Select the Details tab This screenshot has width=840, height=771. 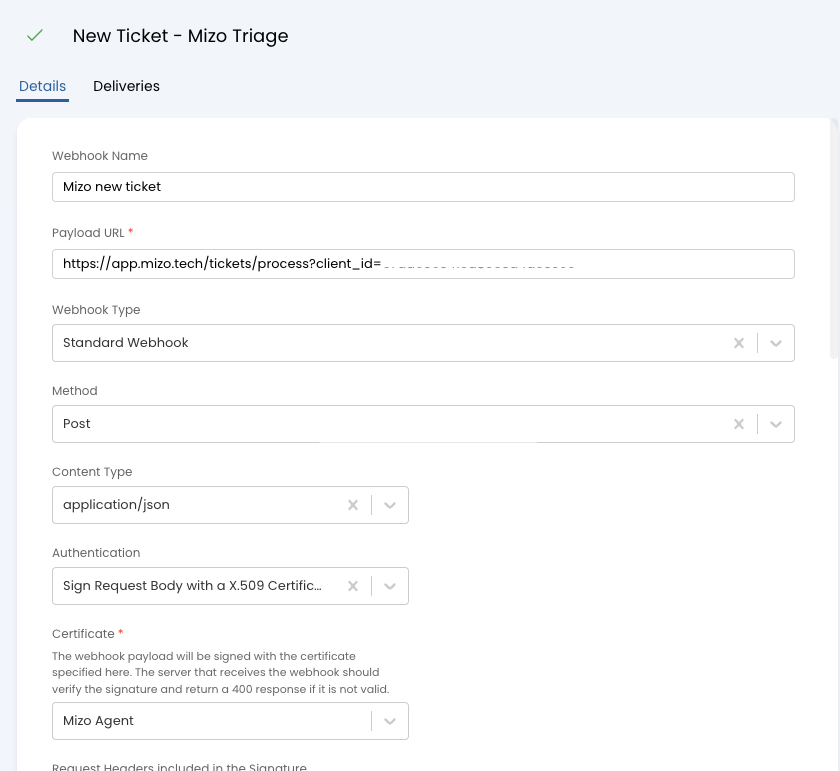(x=42, y=86)
